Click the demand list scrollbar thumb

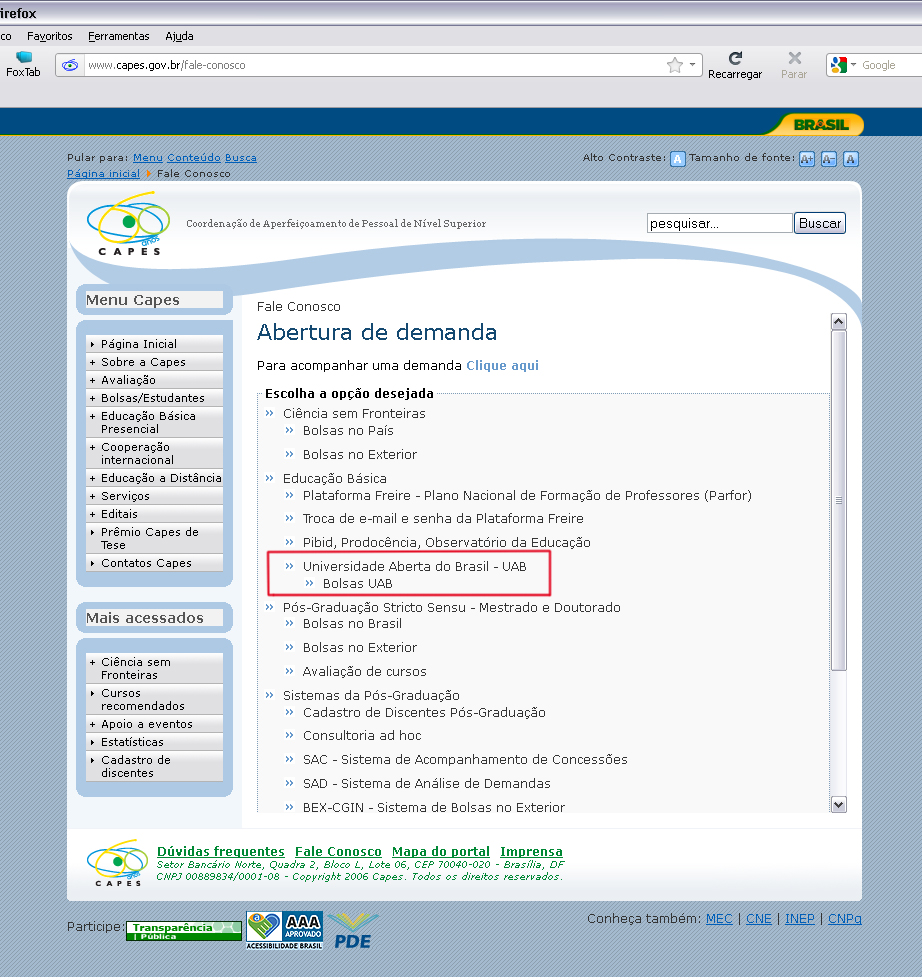(x=839, y=500)
